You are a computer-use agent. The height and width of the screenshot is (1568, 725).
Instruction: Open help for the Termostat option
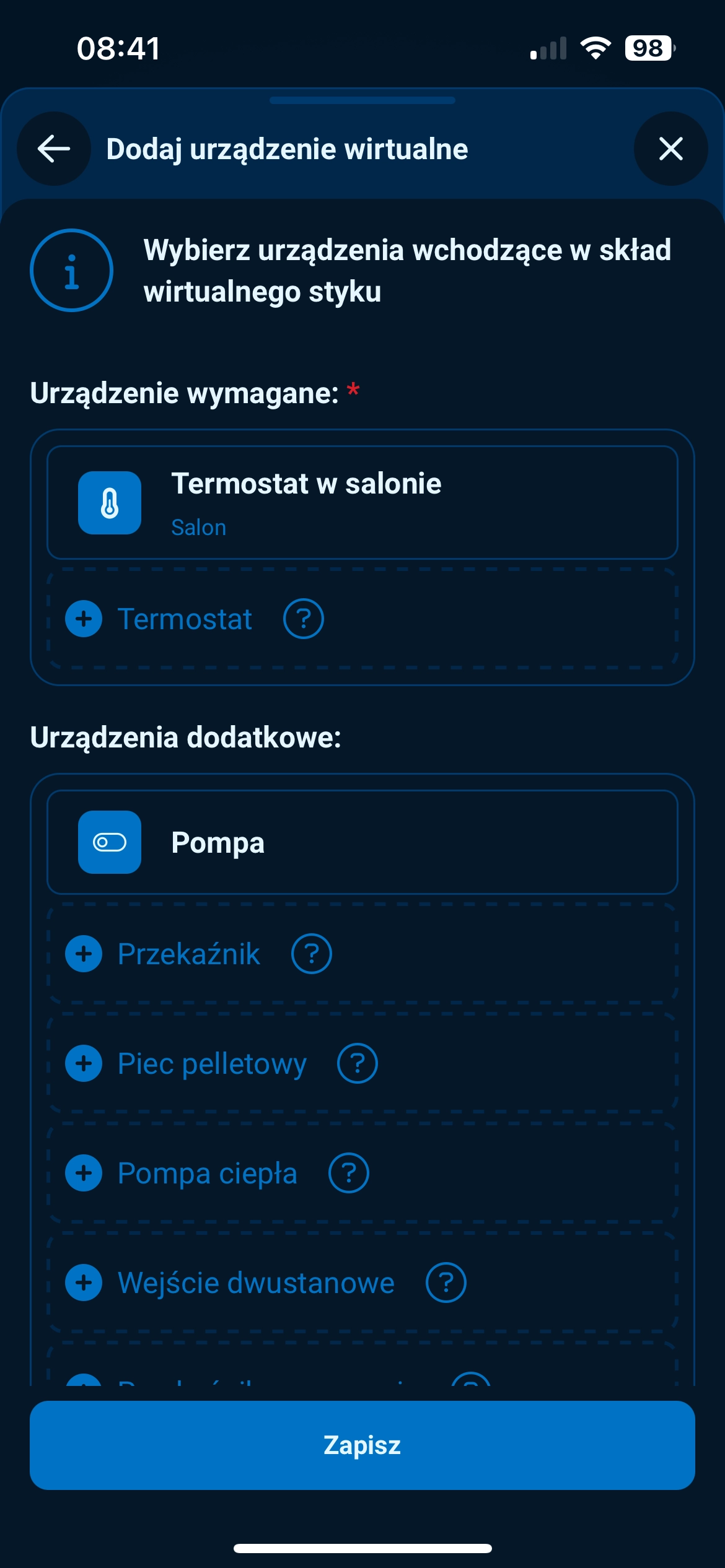click(x=303, y=619)
